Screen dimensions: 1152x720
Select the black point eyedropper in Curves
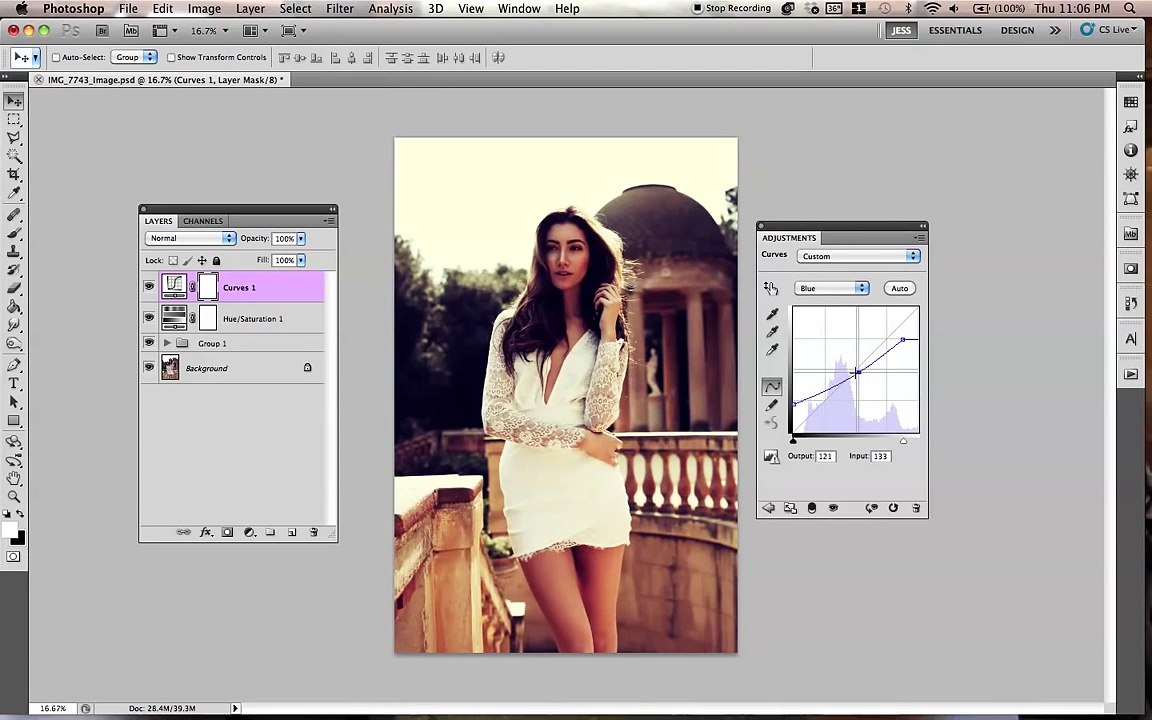point(772,314)
